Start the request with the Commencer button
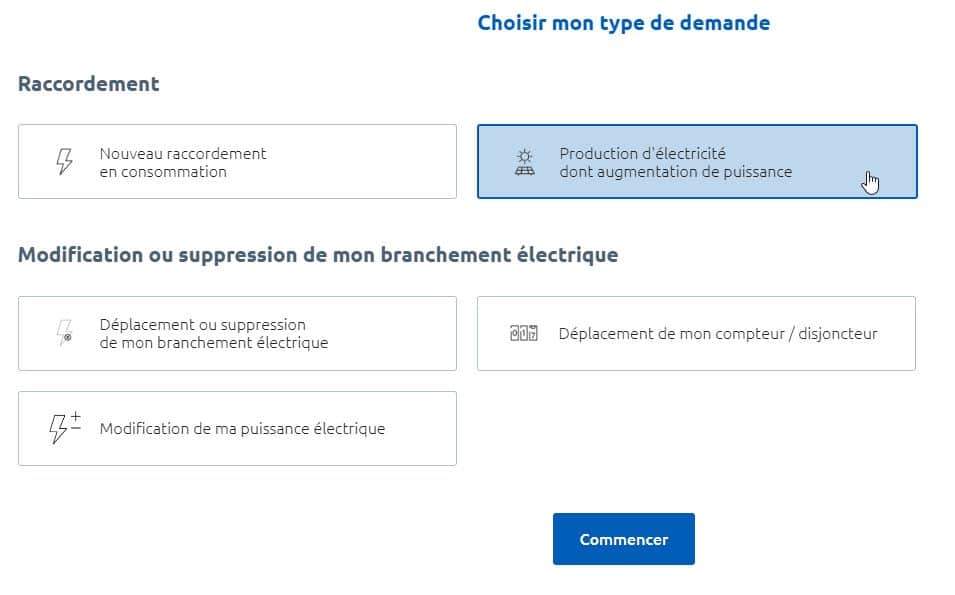Image resolution: width=955 pixels, height=595 pixels. 624,539
